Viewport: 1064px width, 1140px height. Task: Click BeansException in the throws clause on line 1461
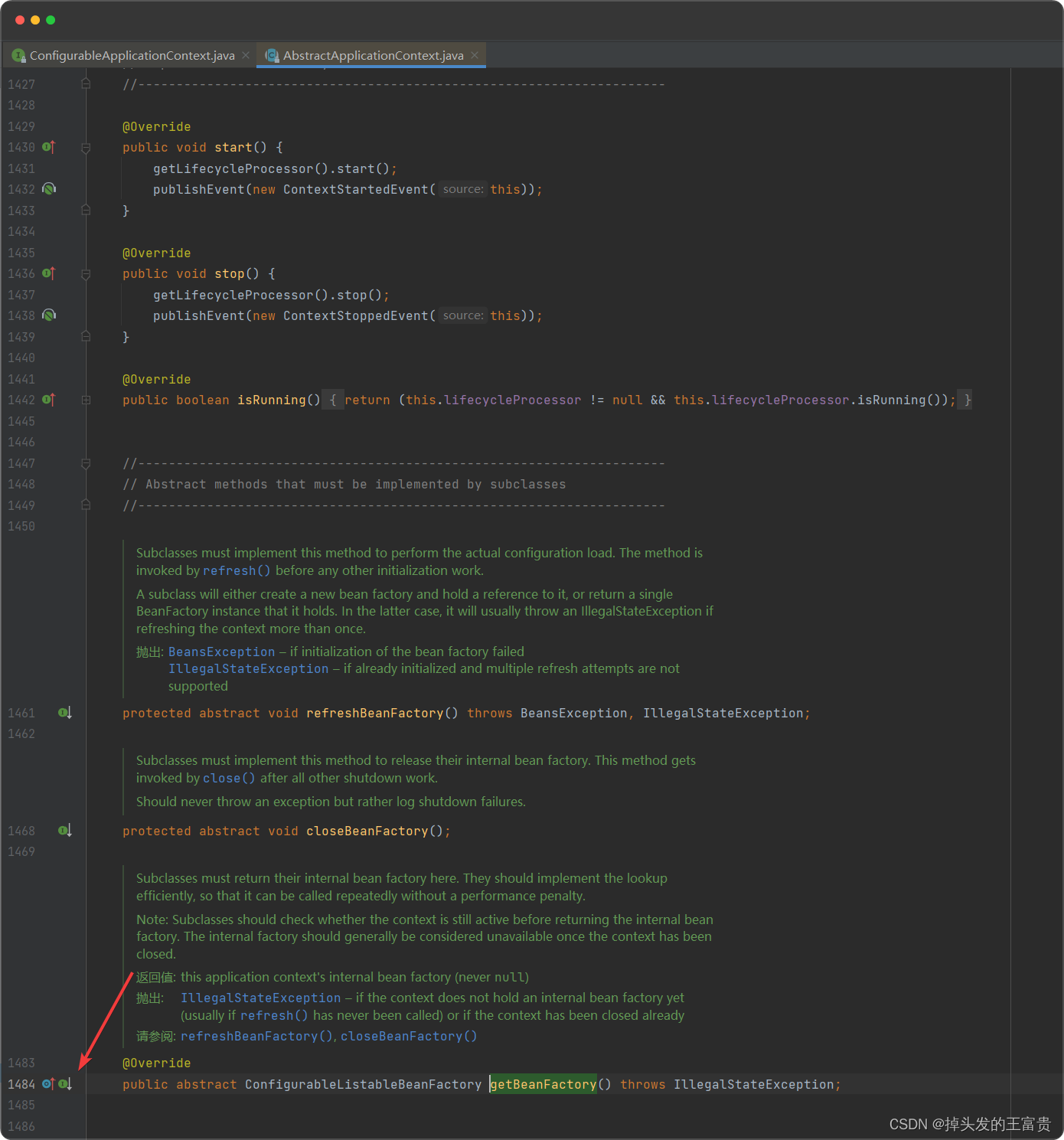[x=573, y=713]
